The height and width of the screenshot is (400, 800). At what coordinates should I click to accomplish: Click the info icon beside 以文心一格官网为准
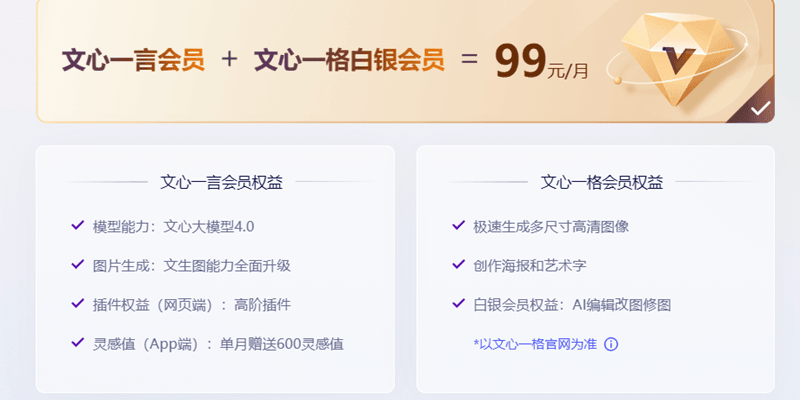(x=611, y=344)
